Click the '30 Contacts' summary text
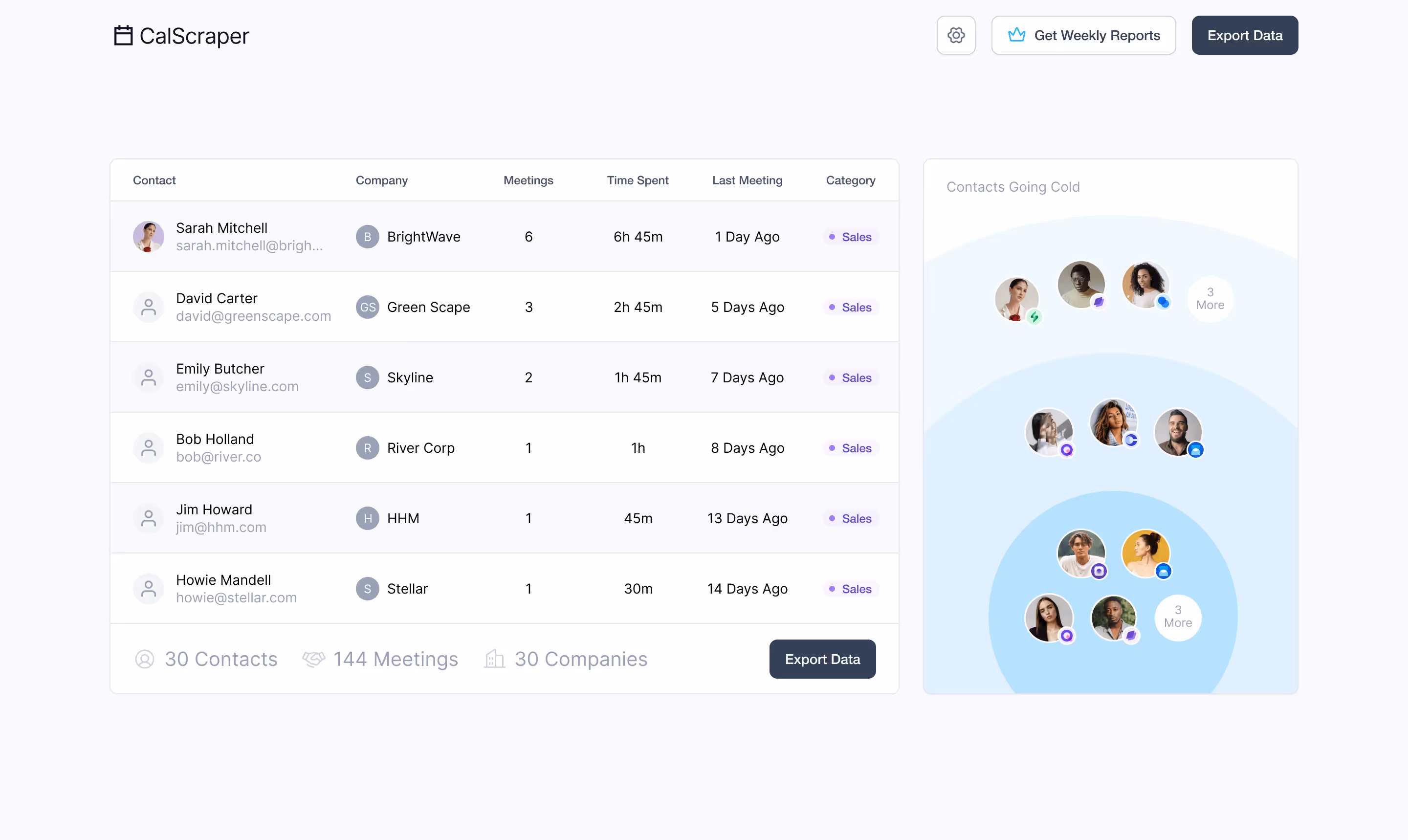Viewport: 1408px width, 840px height. point(221,659)
